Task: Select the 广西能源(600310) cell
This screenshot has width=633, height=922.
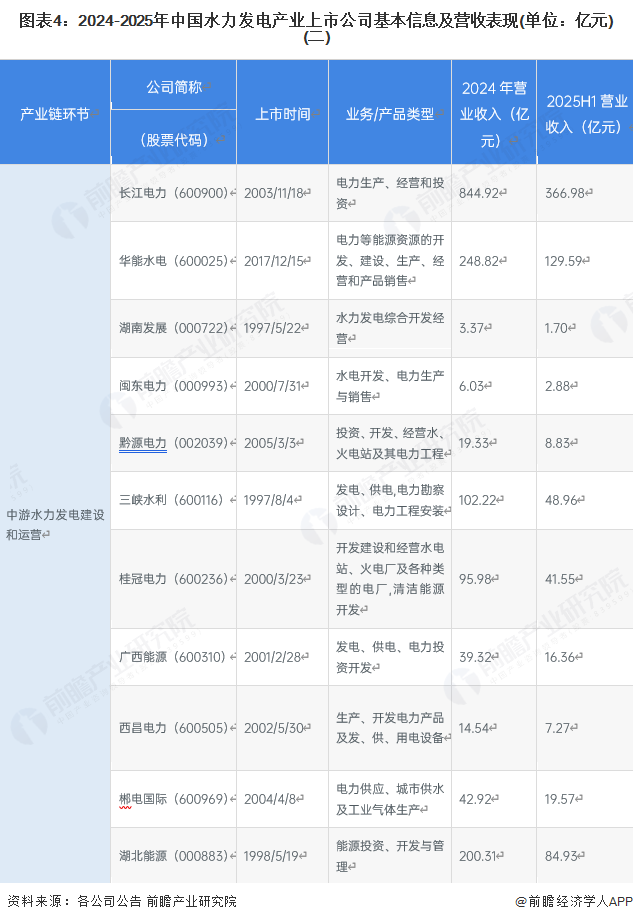Action: [x=172, y=657]
